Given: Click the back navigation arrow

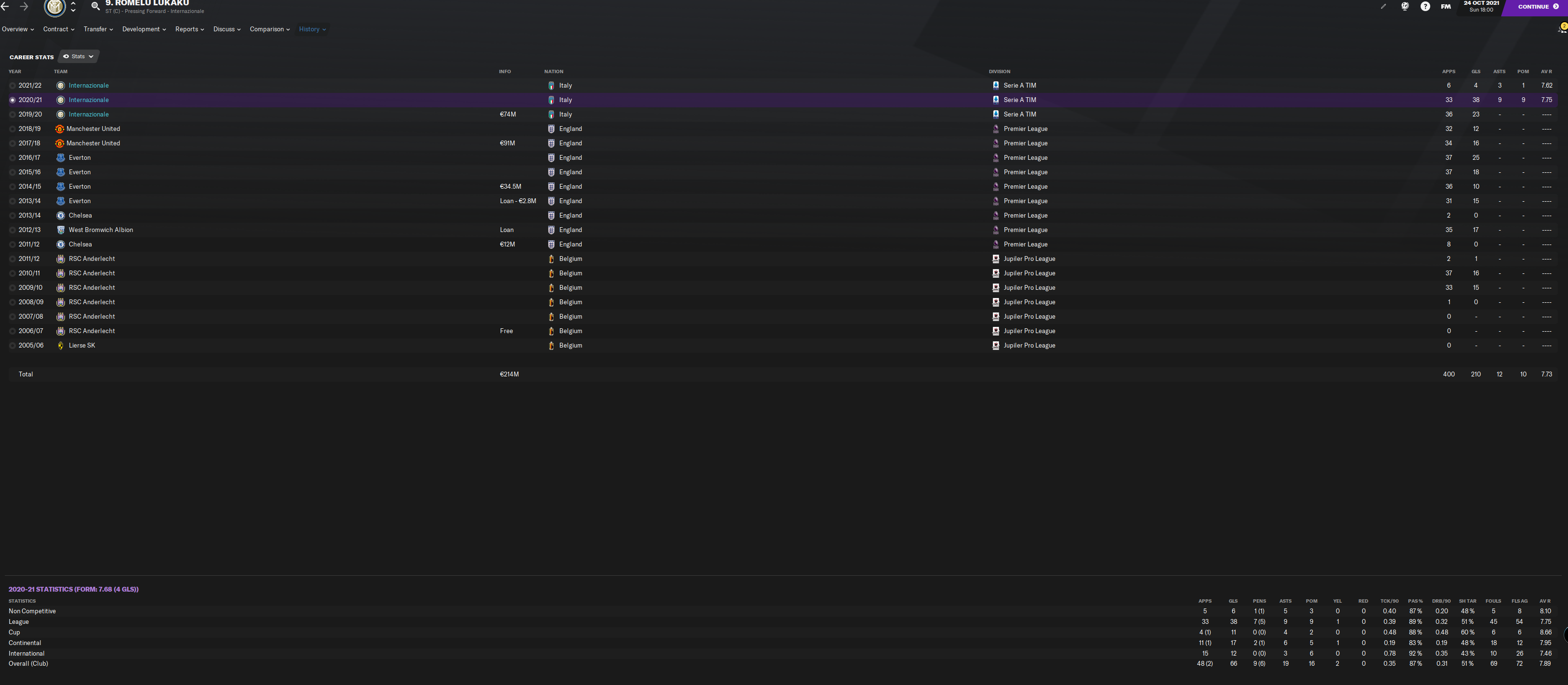Looking at the screenshot, I should click(x=5, y=7).
